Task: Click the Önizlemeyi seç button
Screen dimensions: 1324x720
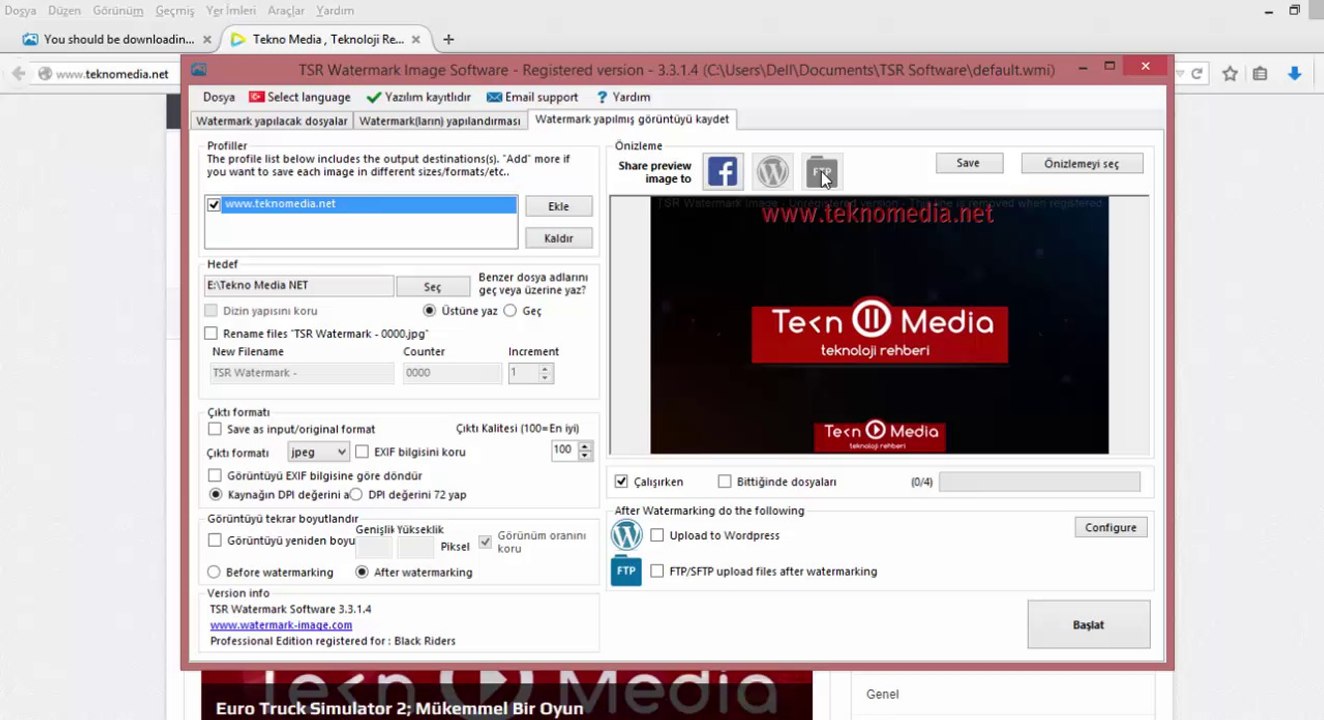Action: 1082,163
